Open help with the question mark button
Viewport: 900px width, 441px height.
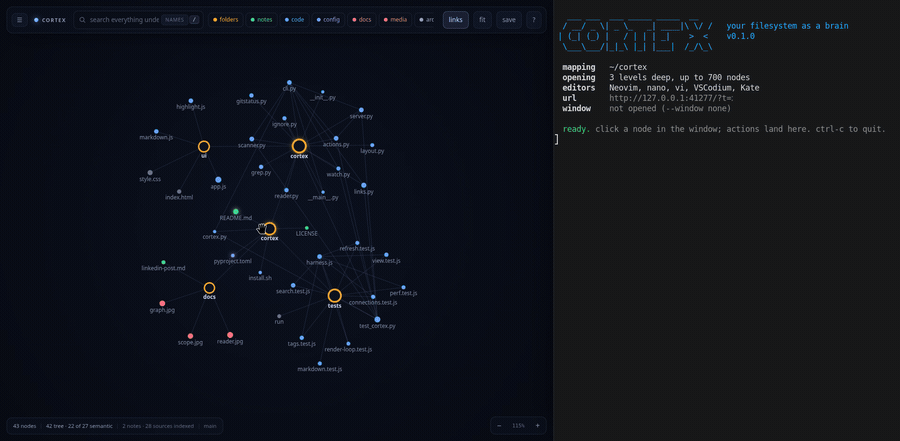[x=534, y=20]
